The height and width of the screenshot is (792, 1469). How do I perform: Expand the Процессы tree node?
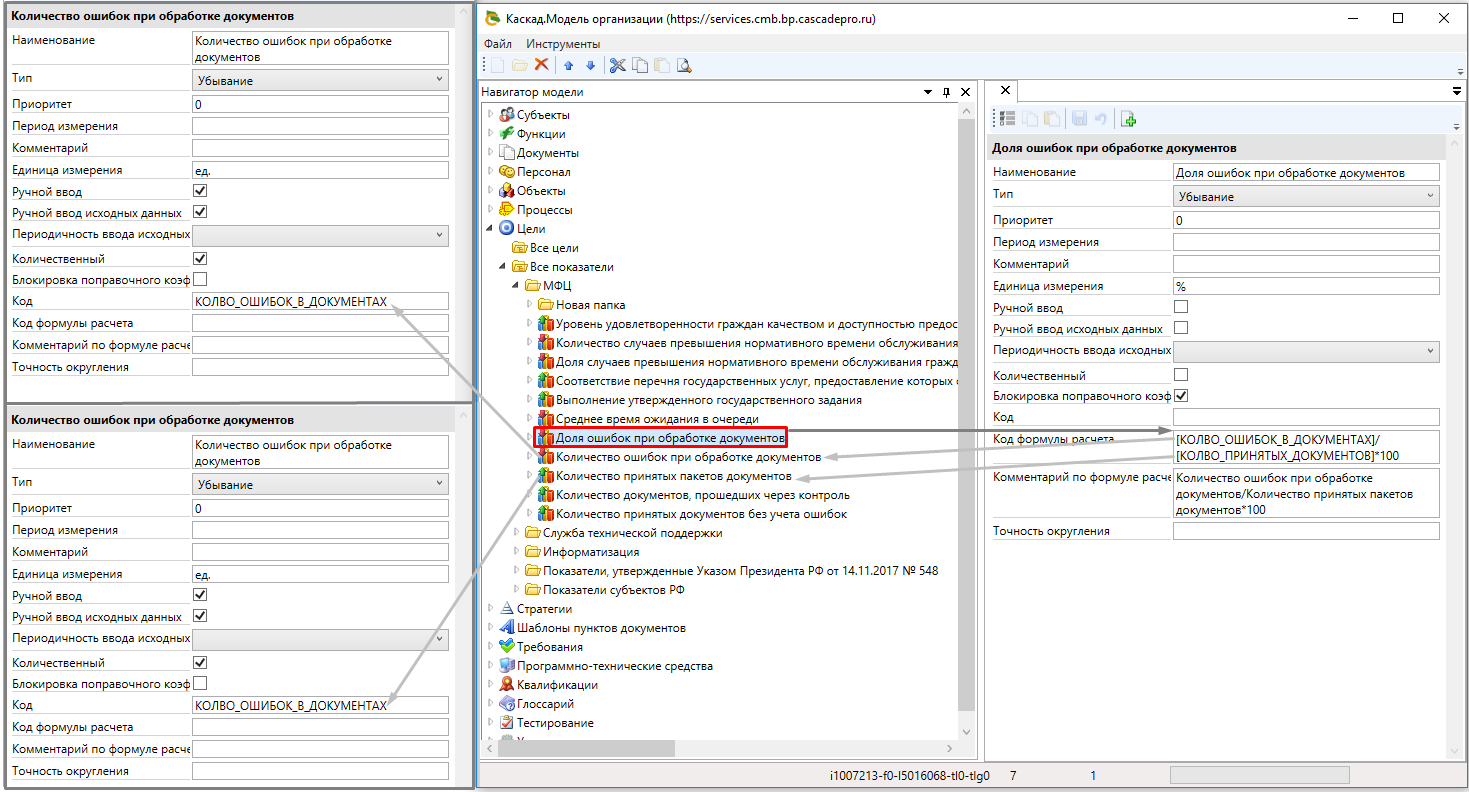490,210
